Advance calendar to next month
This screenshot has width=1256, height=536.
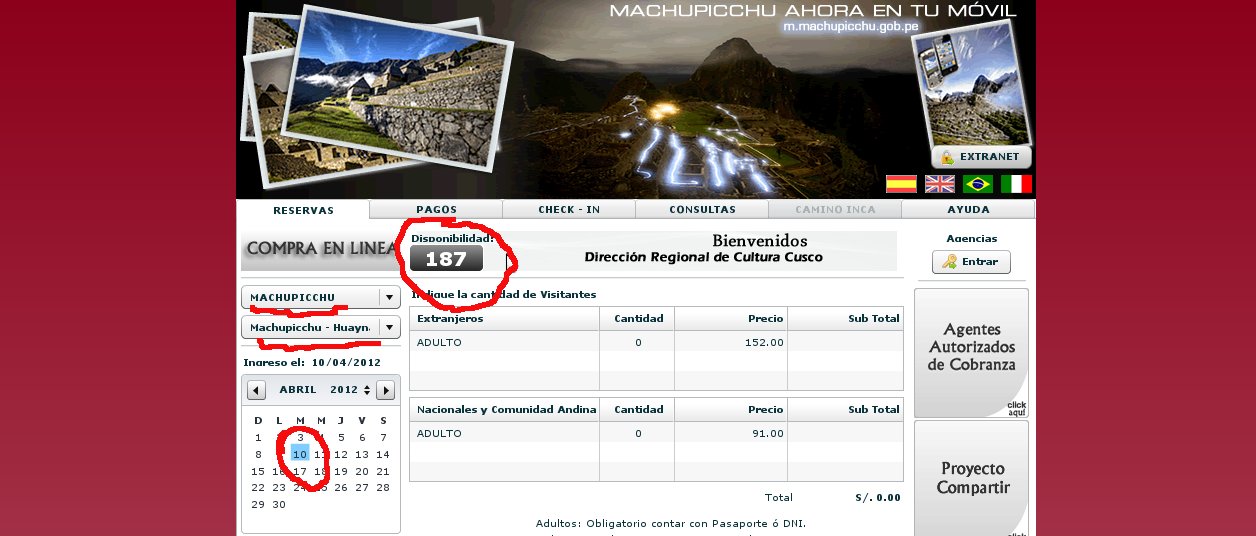pos(385,390)
